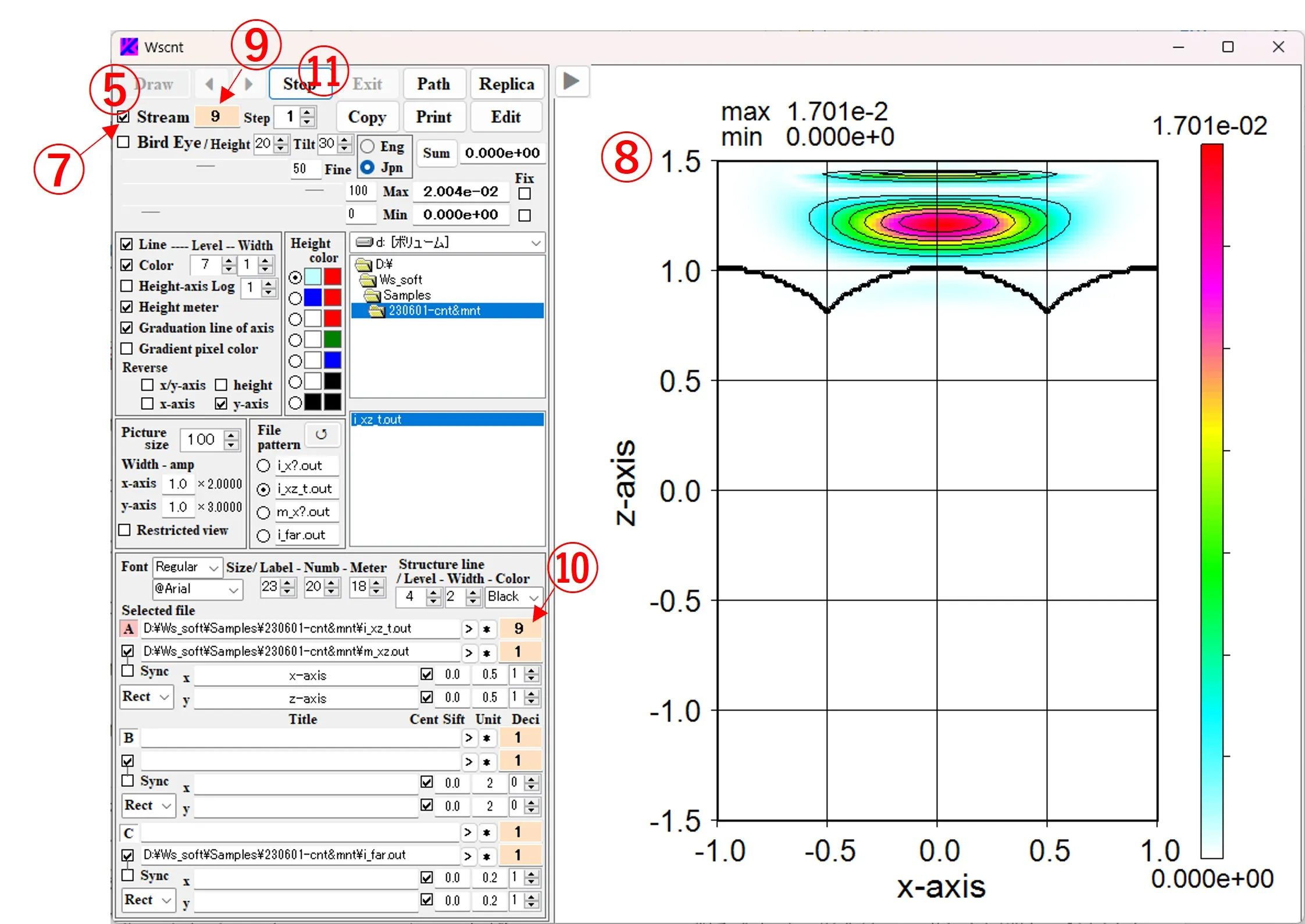The width and height of the screenshot is (1305, 924).
Task: Adjust the Picture size spinner
Action: point(231,440)
